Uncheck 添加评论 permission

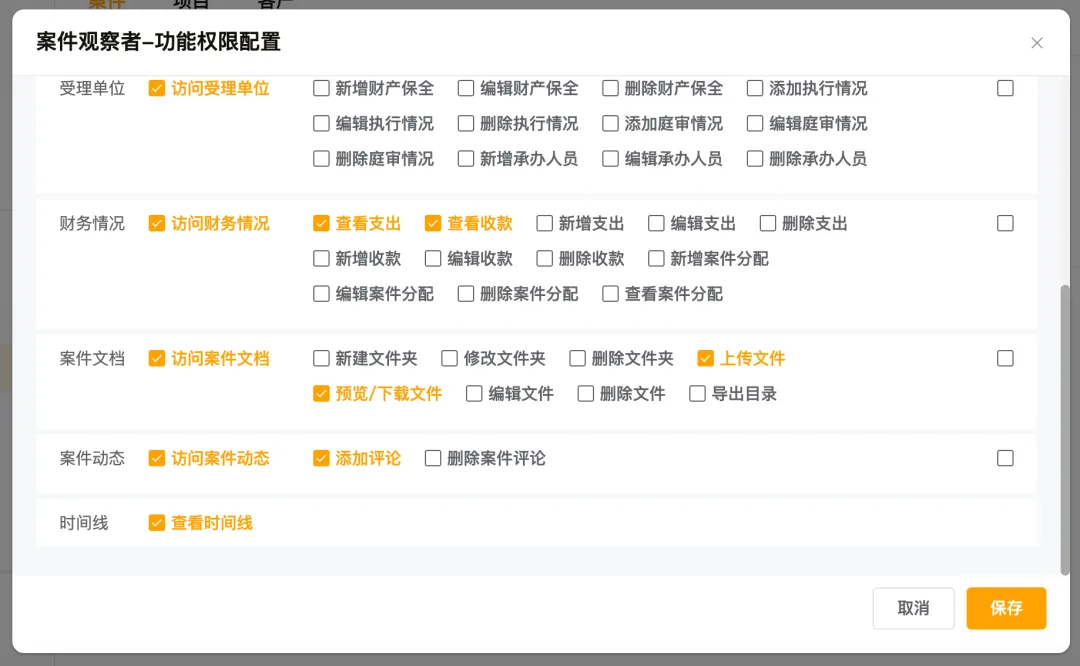click(x=322, y=458)
